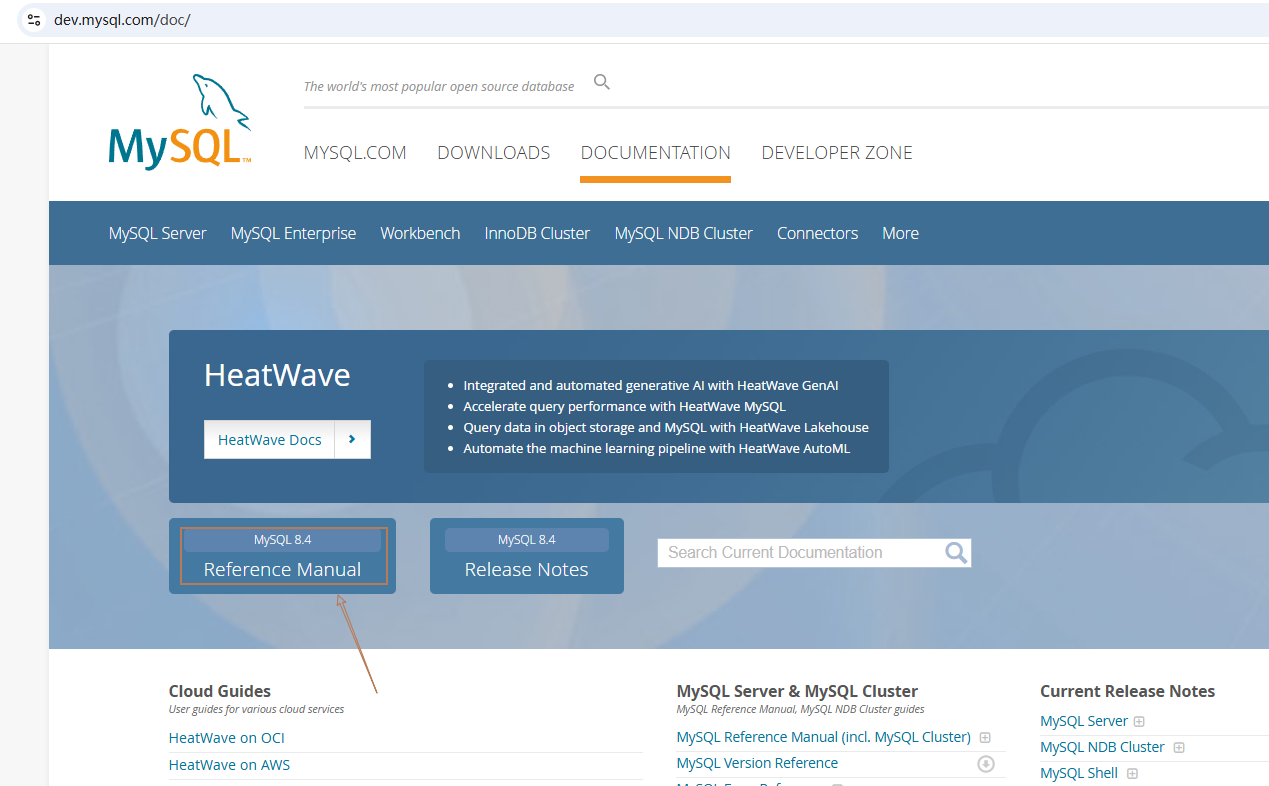This screenshot has height=786, width=1269.
Task: Click the search magnifier beside the tagline
Action: pyautogui.click(x=602, y=82)
